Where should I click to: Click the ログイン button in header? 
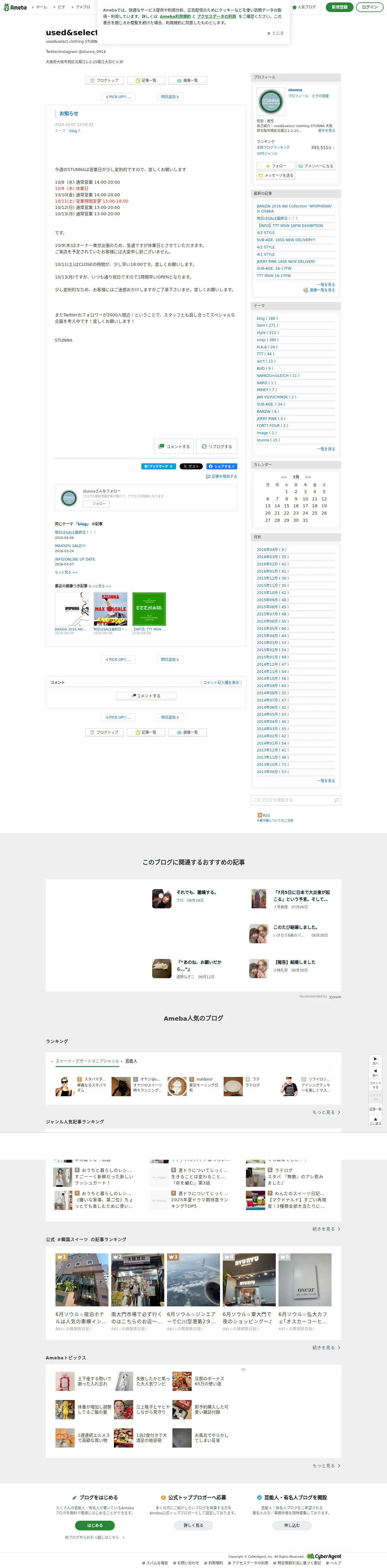(x=369, y=7)
